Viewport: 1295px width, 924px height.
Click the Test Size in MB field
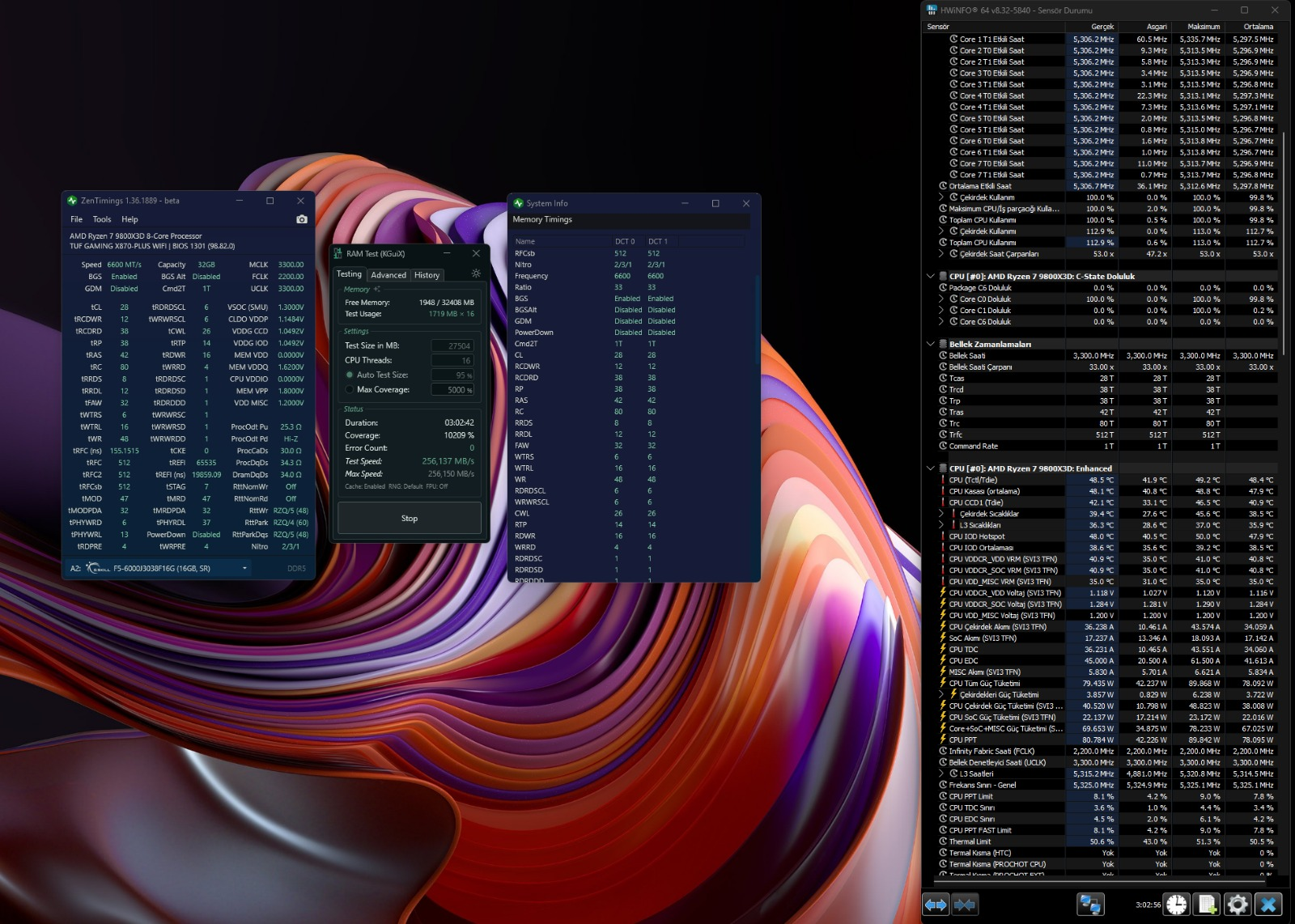click(x=452, y=345)
